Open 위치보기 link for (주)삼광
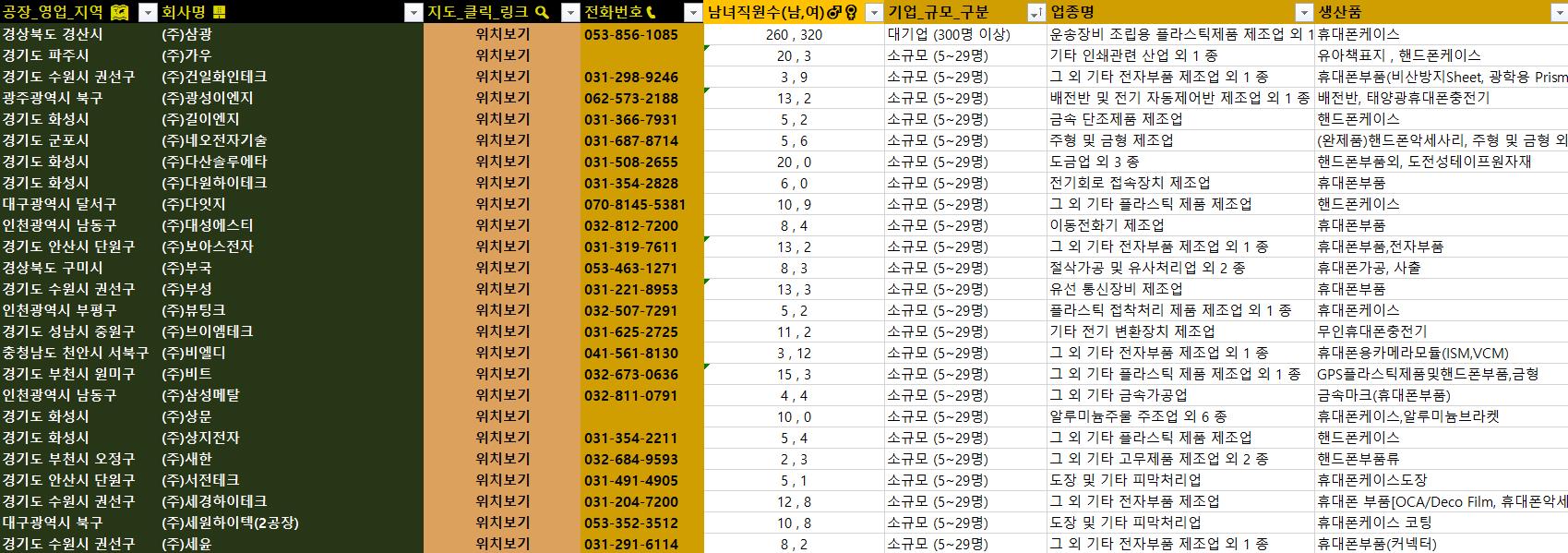The width and height of the screenshot is (1568, 553). coord(502,34)
